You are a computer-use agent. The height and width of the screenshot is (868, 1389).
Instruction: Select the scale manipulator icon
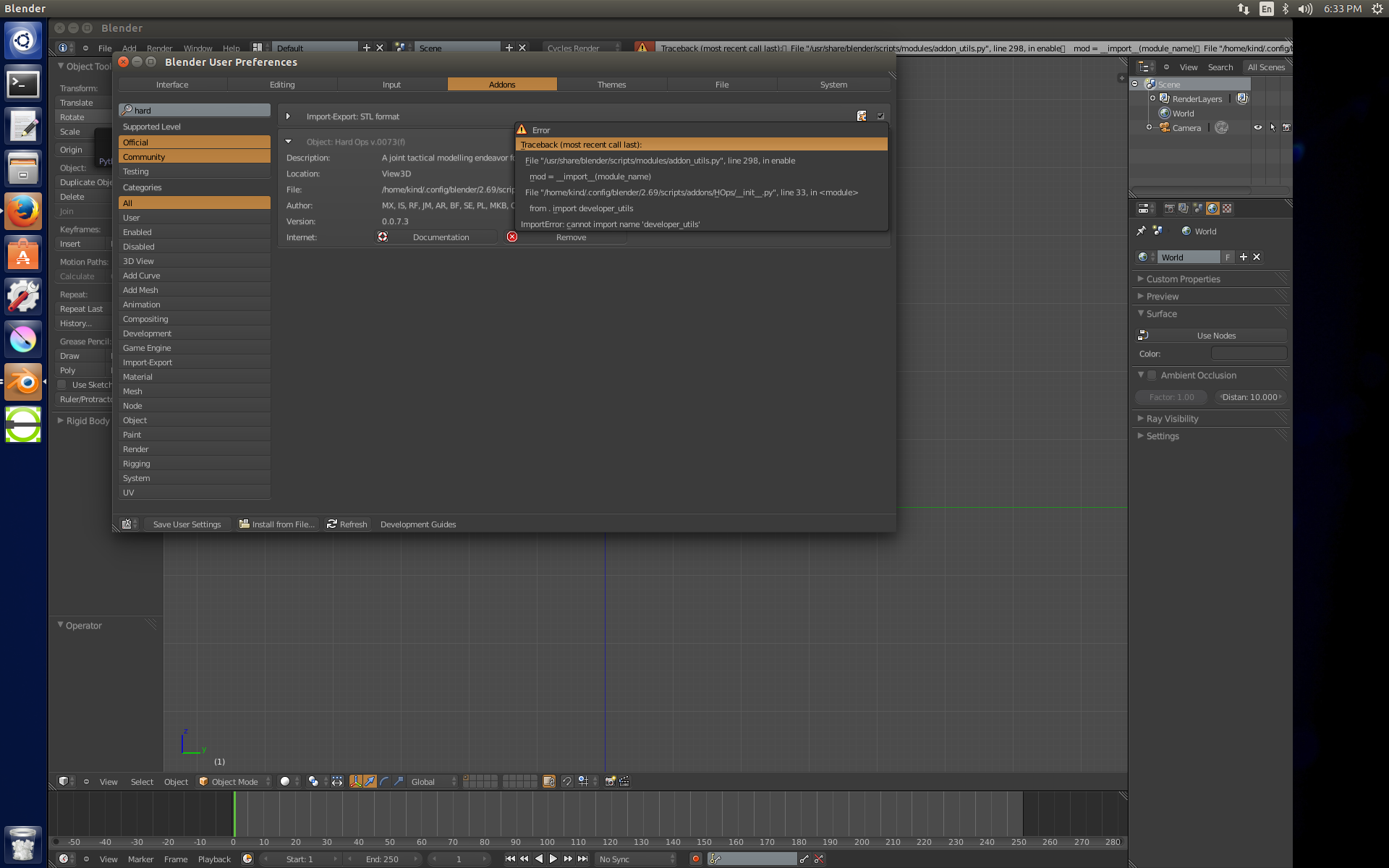tap(399, 781)
